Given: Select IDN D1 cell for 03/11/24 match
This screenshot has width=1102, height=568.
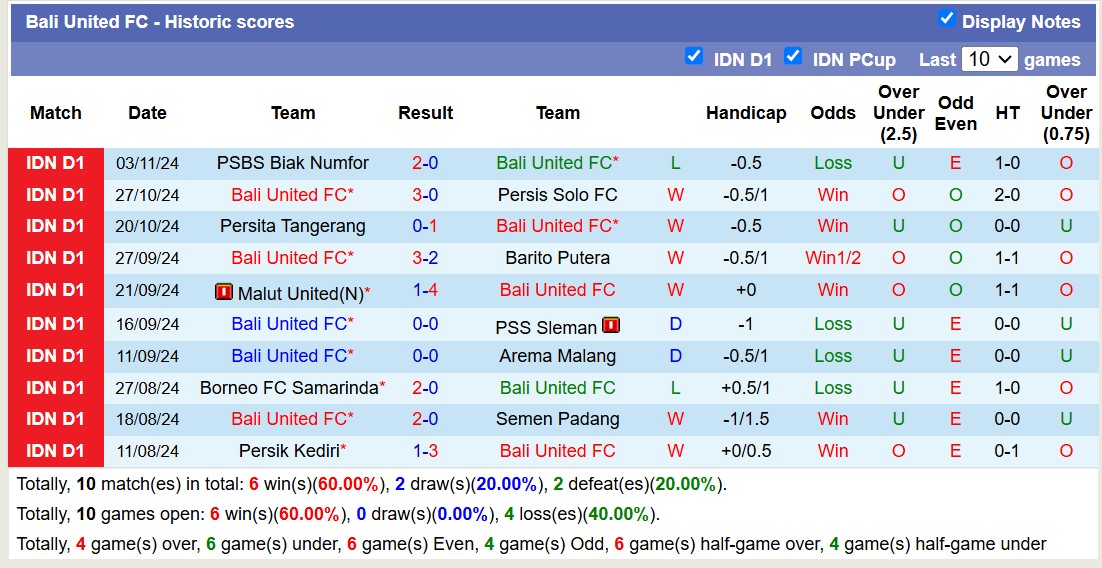Looking at the screenshot, I should (x=56, y=163).
